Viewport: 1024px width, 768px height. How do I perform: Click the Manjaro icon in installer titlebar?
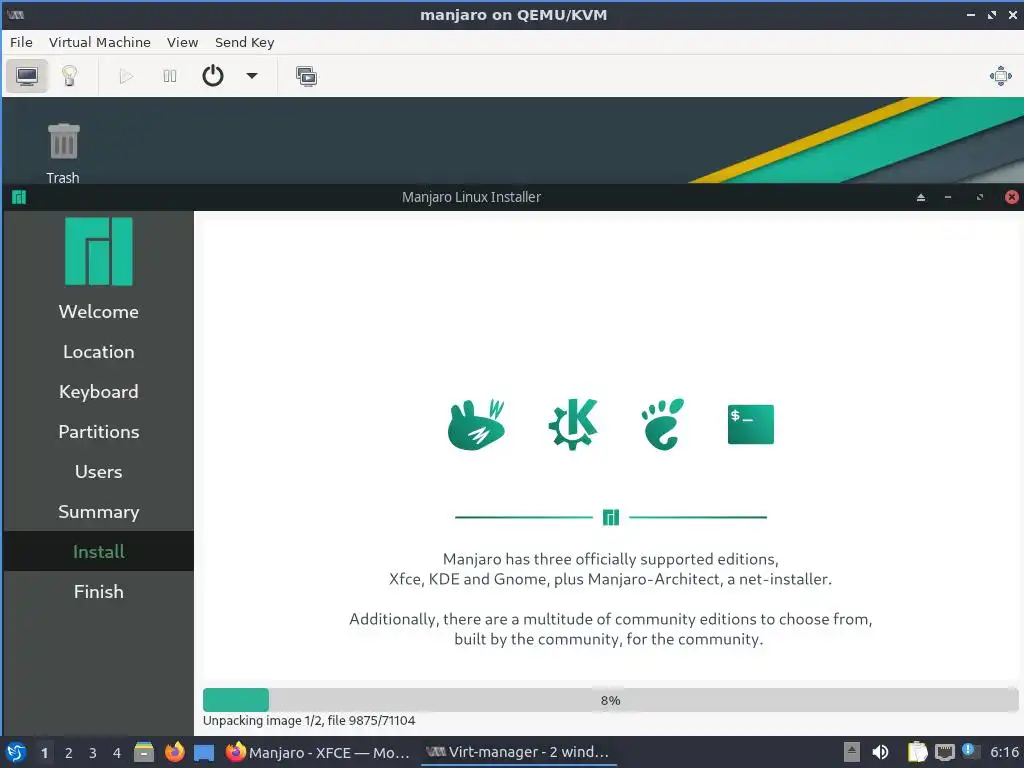pos(19,197)
